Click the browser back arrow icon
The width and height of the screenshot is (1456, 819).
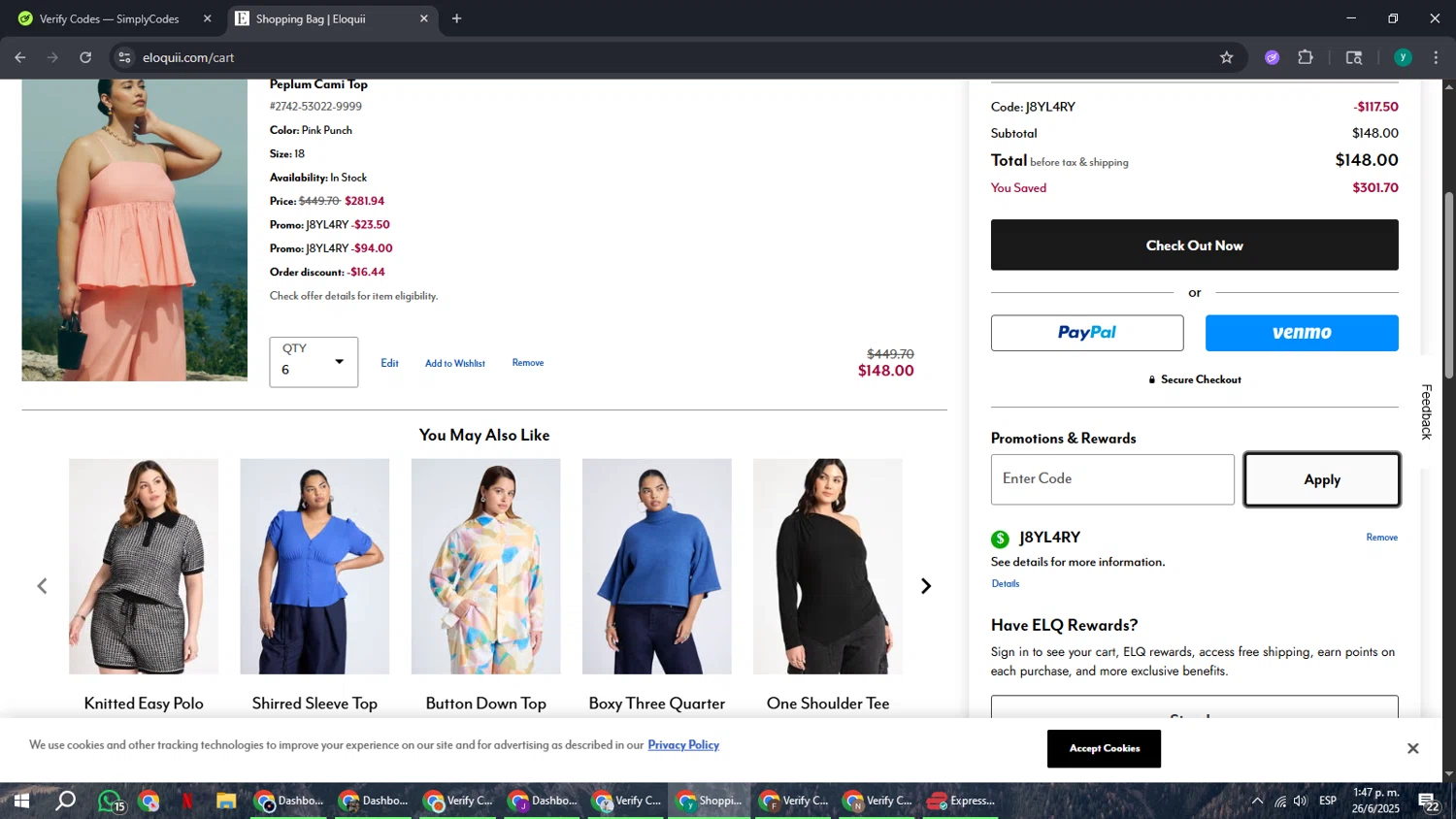point(19,57)
